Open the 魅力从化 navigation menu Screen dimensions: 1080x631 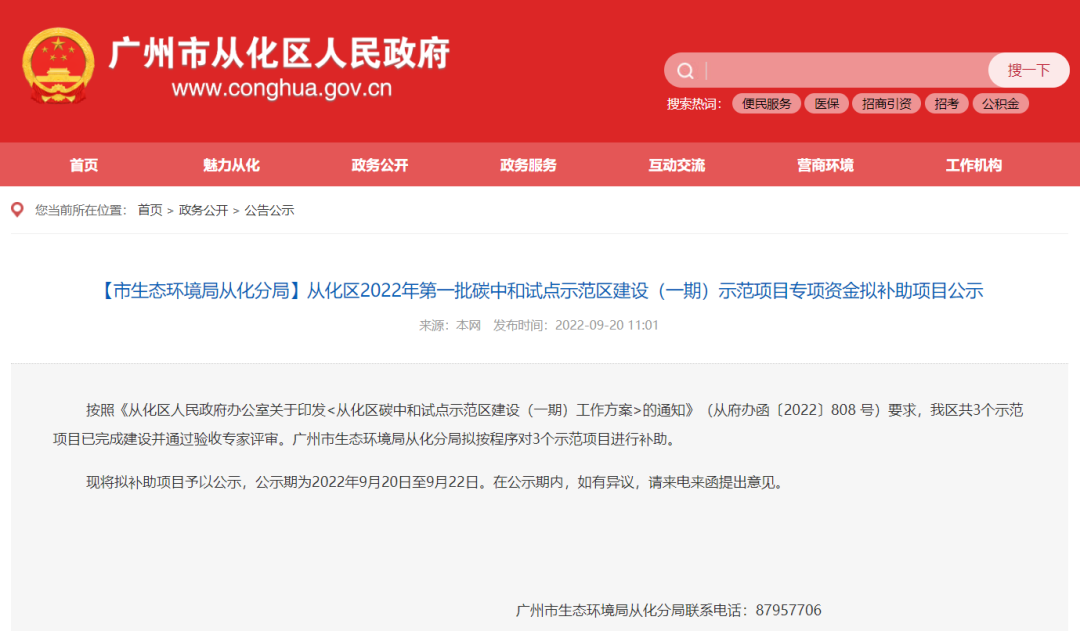(231, 165)
